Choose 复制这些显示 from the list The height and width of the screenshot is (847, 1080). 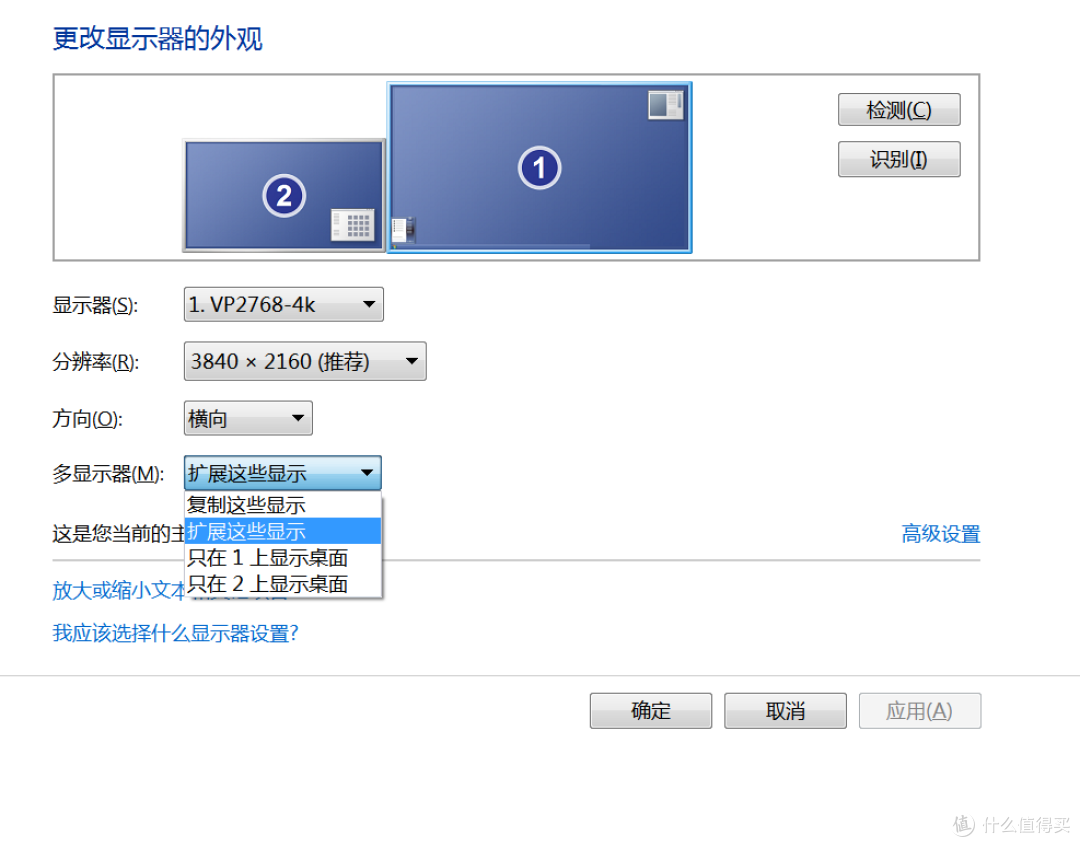point(282,505)
